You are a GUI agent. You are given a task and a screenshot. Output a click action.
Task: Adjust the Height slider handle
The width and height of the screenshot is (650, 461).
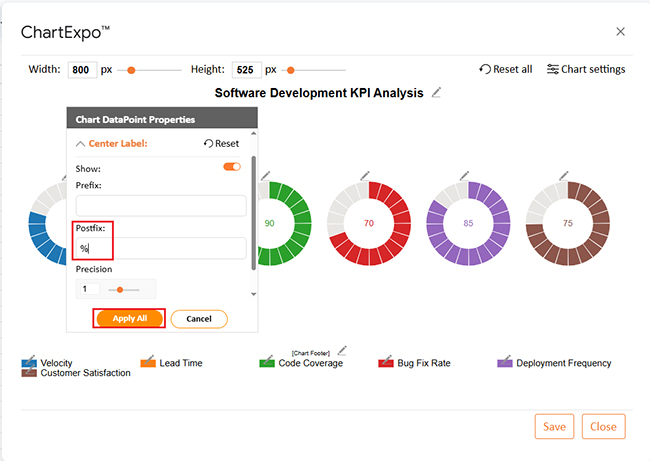[291, 70]
